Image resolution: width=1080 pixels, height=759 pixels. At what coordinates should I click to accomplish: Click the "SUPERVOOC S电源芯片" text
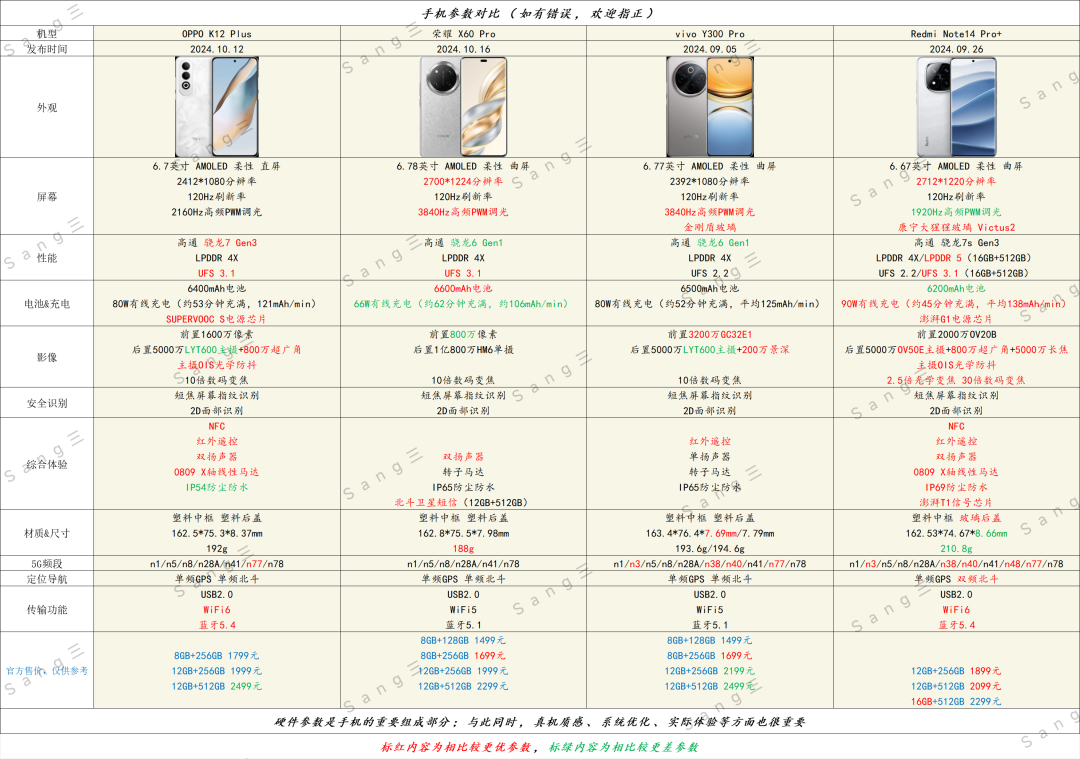click(217, 319)
